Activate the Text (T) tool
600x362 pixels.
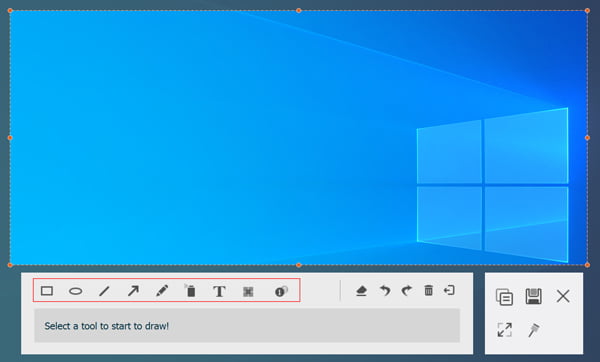(219, 291)
